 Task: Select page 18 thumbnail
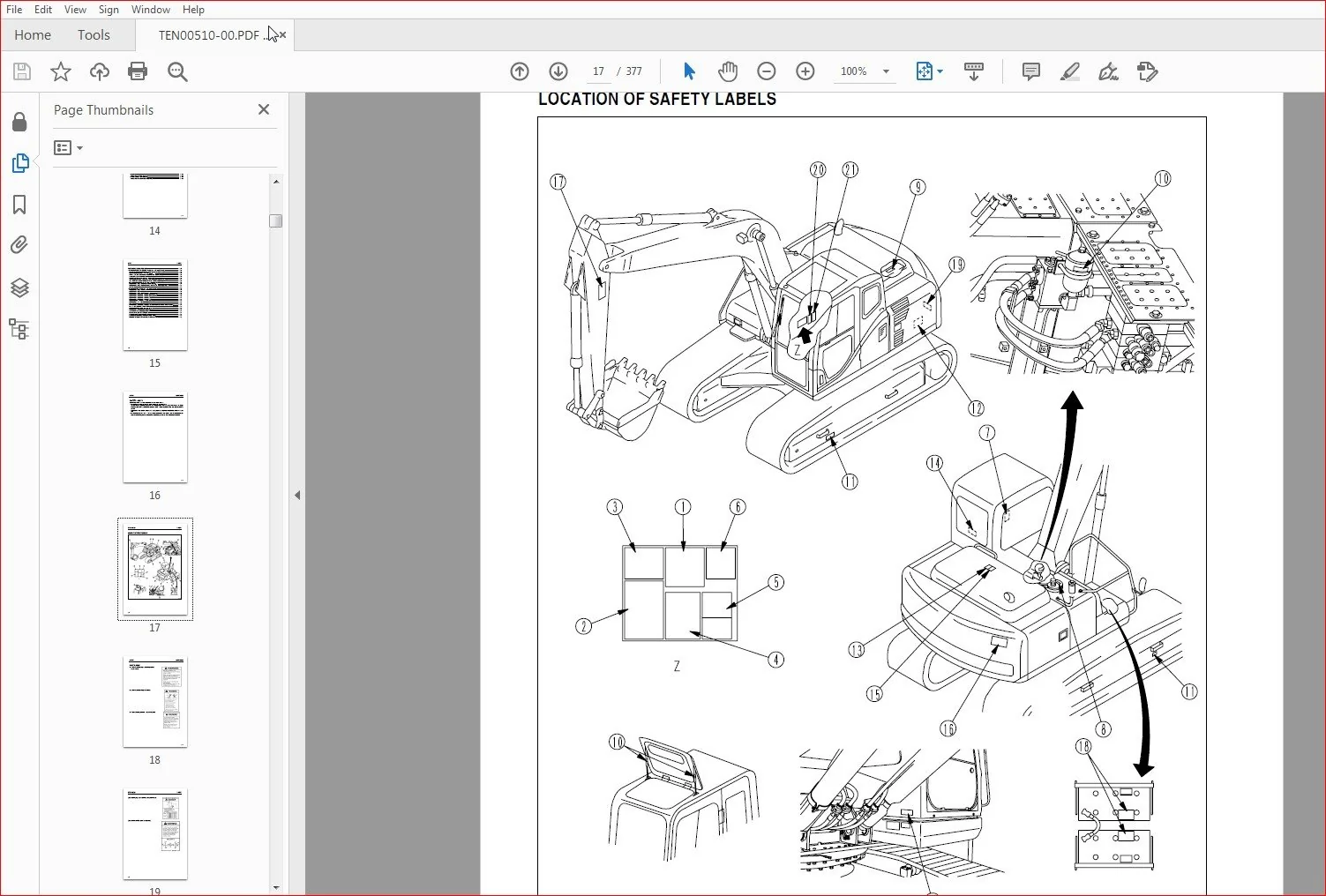pyautogui.click(x=154, y=702)
